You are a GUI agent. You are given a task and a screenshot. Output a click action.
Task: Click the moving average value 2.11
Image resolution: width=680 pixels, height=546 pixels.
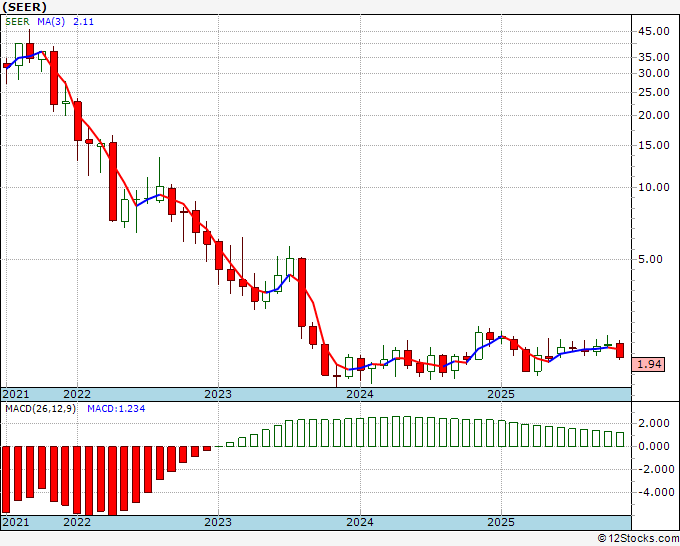pos(83,22)
